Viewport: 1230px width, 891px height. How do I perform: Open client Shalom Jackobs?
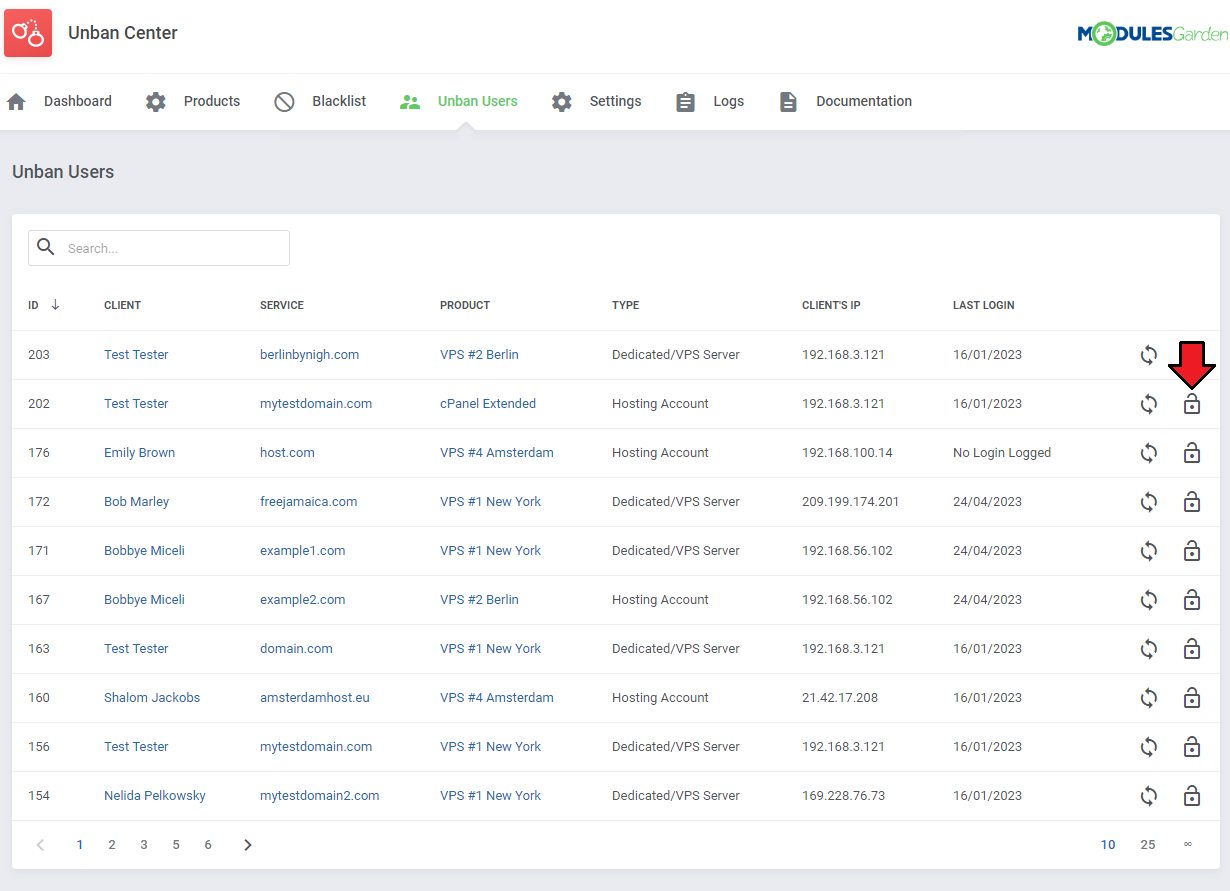click(152, 698)
